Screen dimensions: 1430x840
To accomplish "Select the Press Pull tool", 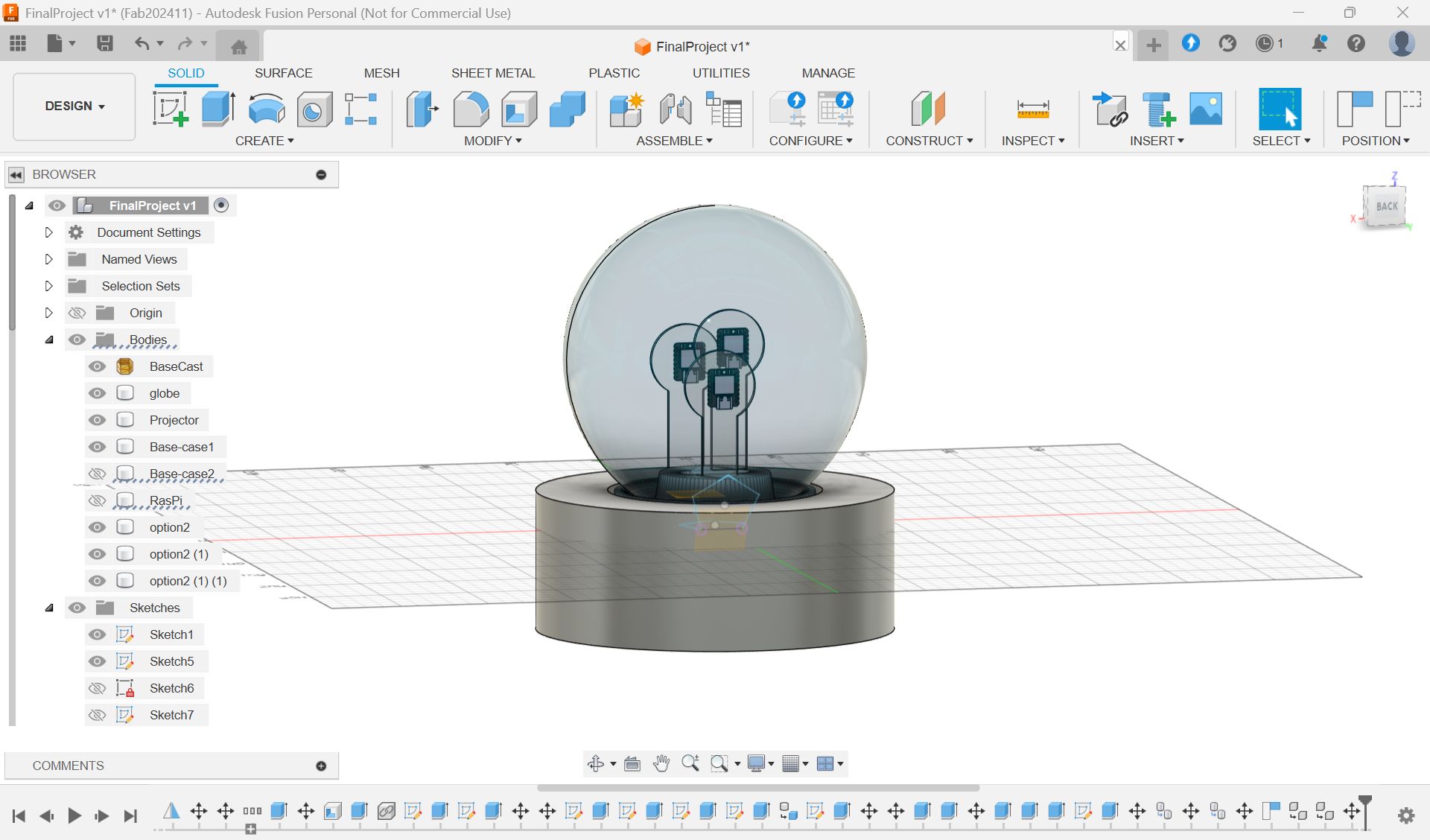I will (422, 109).
